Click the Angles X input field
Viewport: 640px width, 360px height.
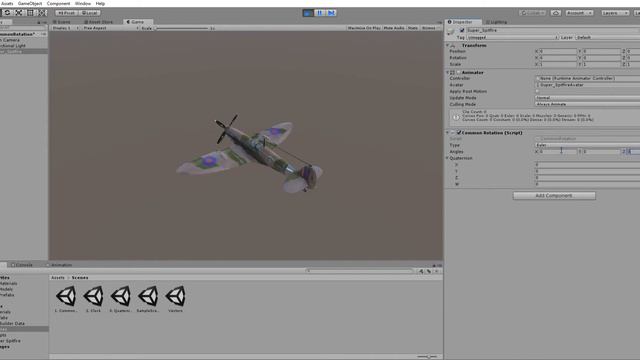tap(558, 152)
